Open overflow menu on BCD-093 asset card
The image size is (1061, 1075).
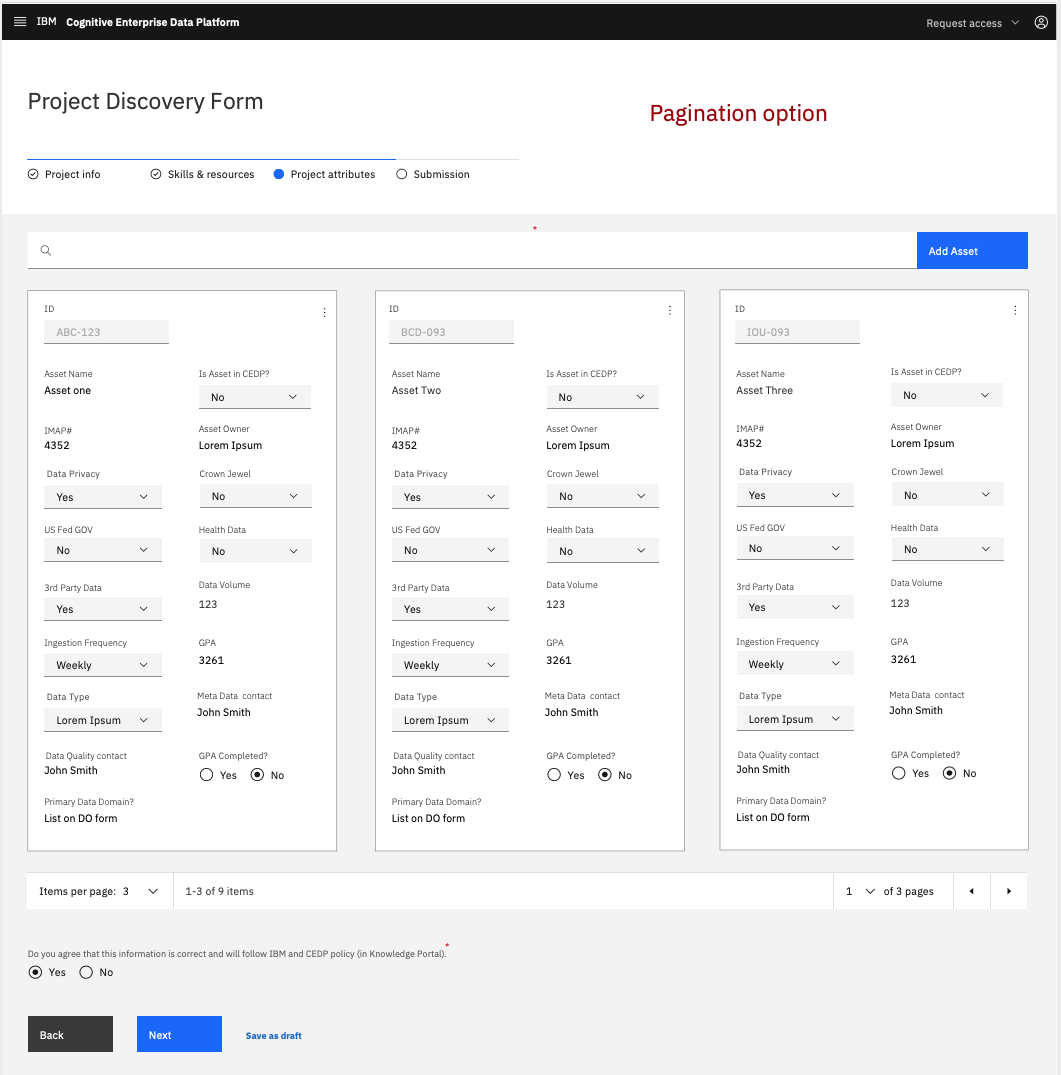click(670, 311)
